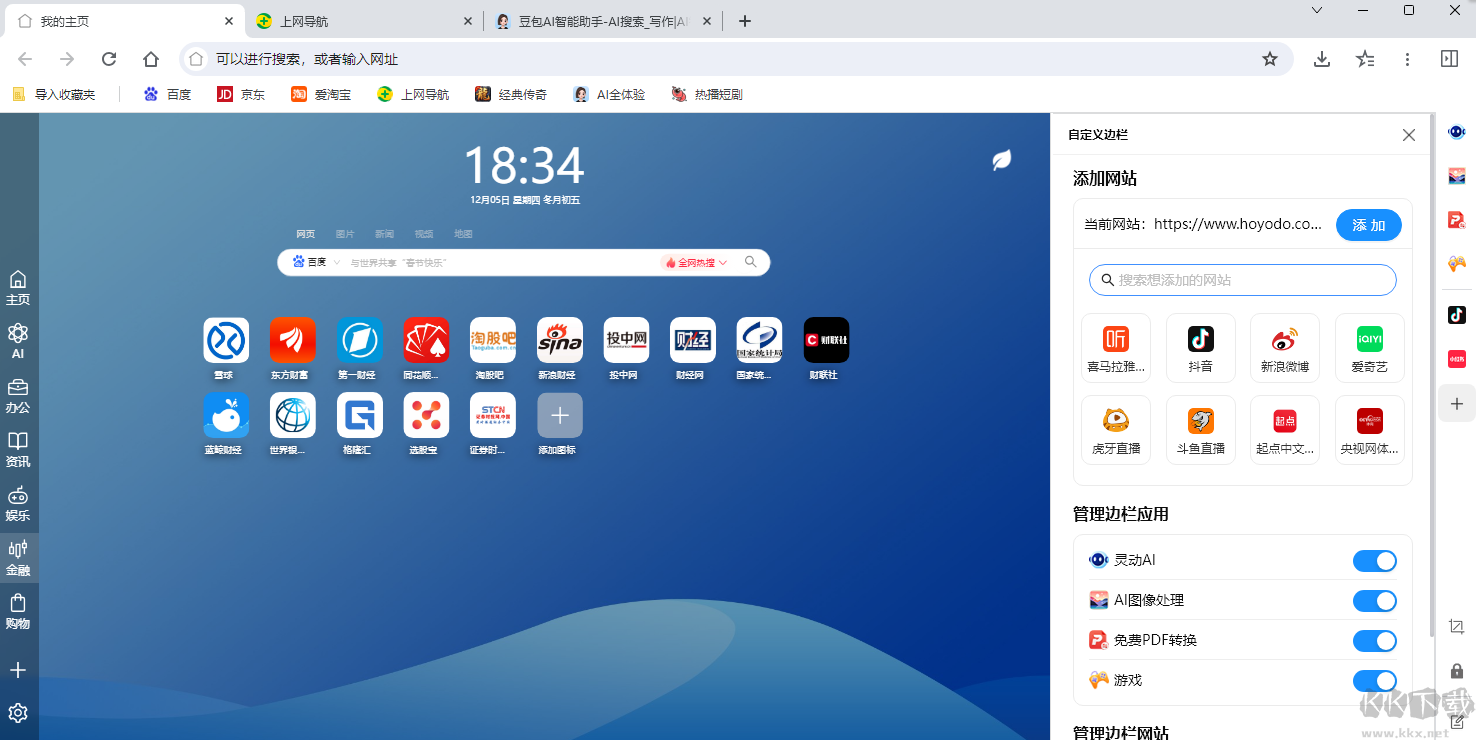The image size is (1476, 740).
Task: Select the 视频 search tab
Action: pos(424,234)
